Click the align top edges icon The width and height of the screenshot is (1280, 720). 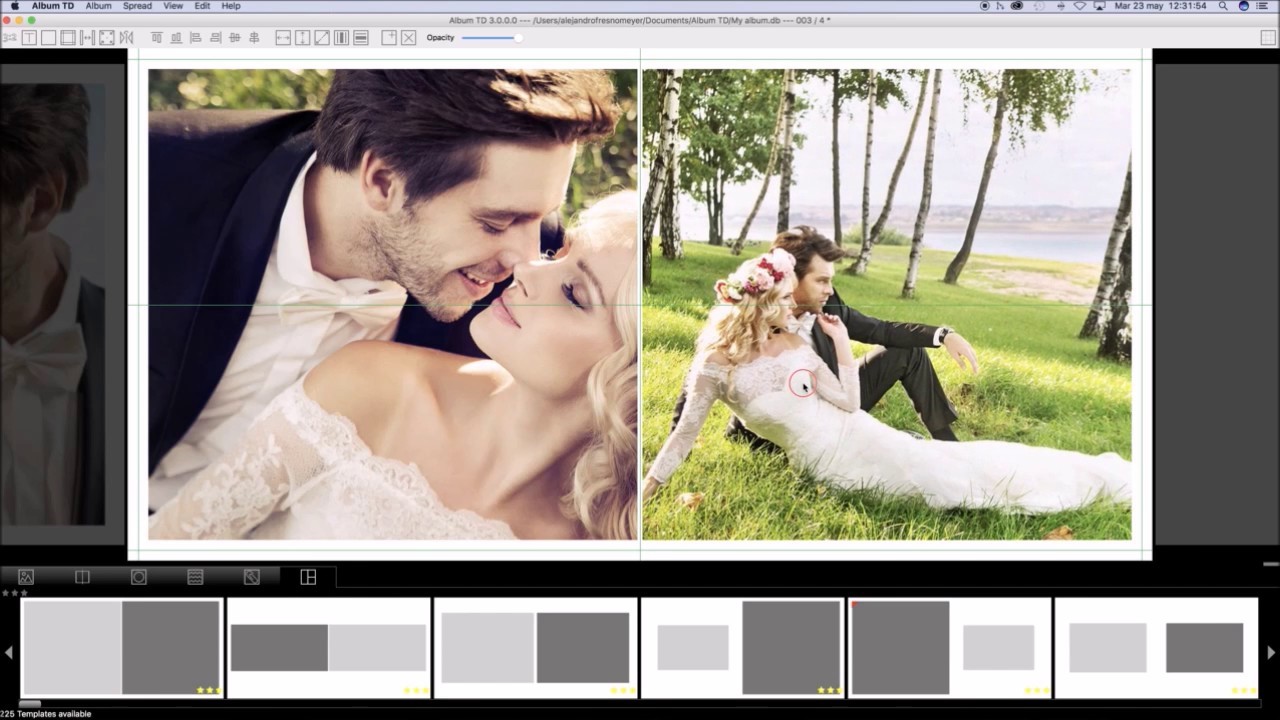(x=156, y=38)
